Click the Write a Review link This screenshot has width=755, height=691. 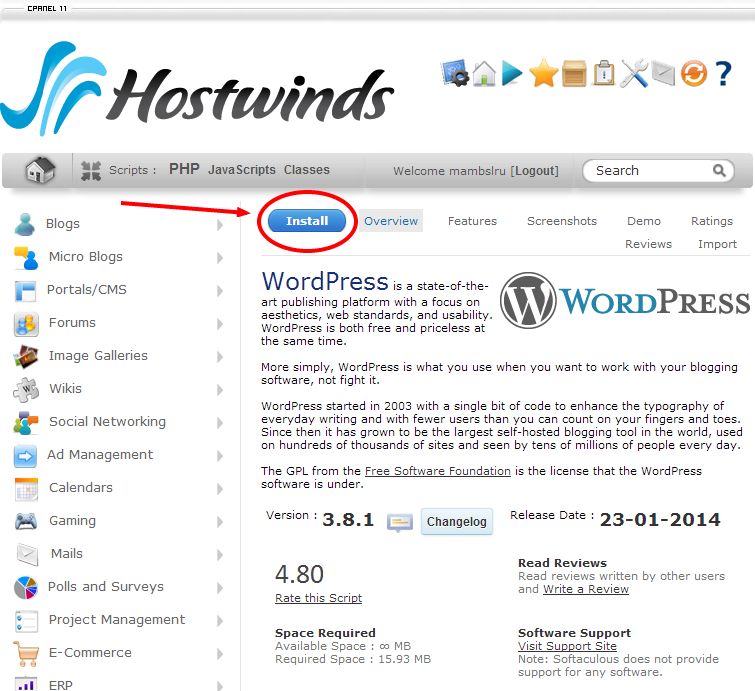[586, 589]
